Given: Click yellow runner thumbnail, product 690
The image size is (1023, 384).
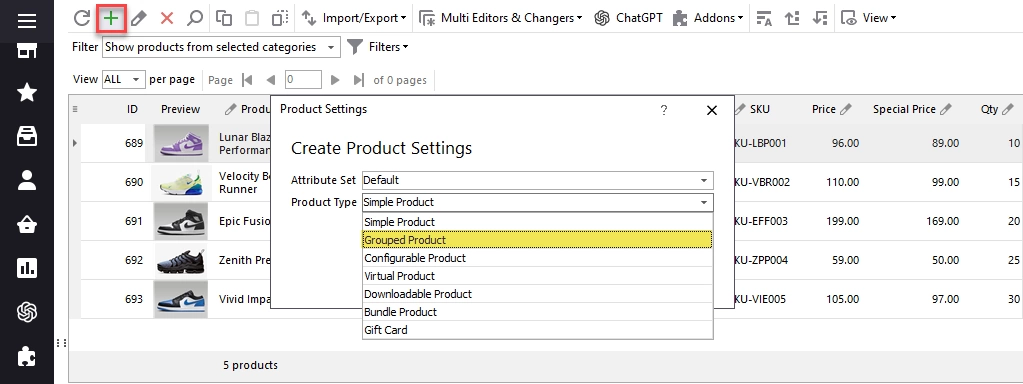Looking at the screenshot, I should coord(181,182).
